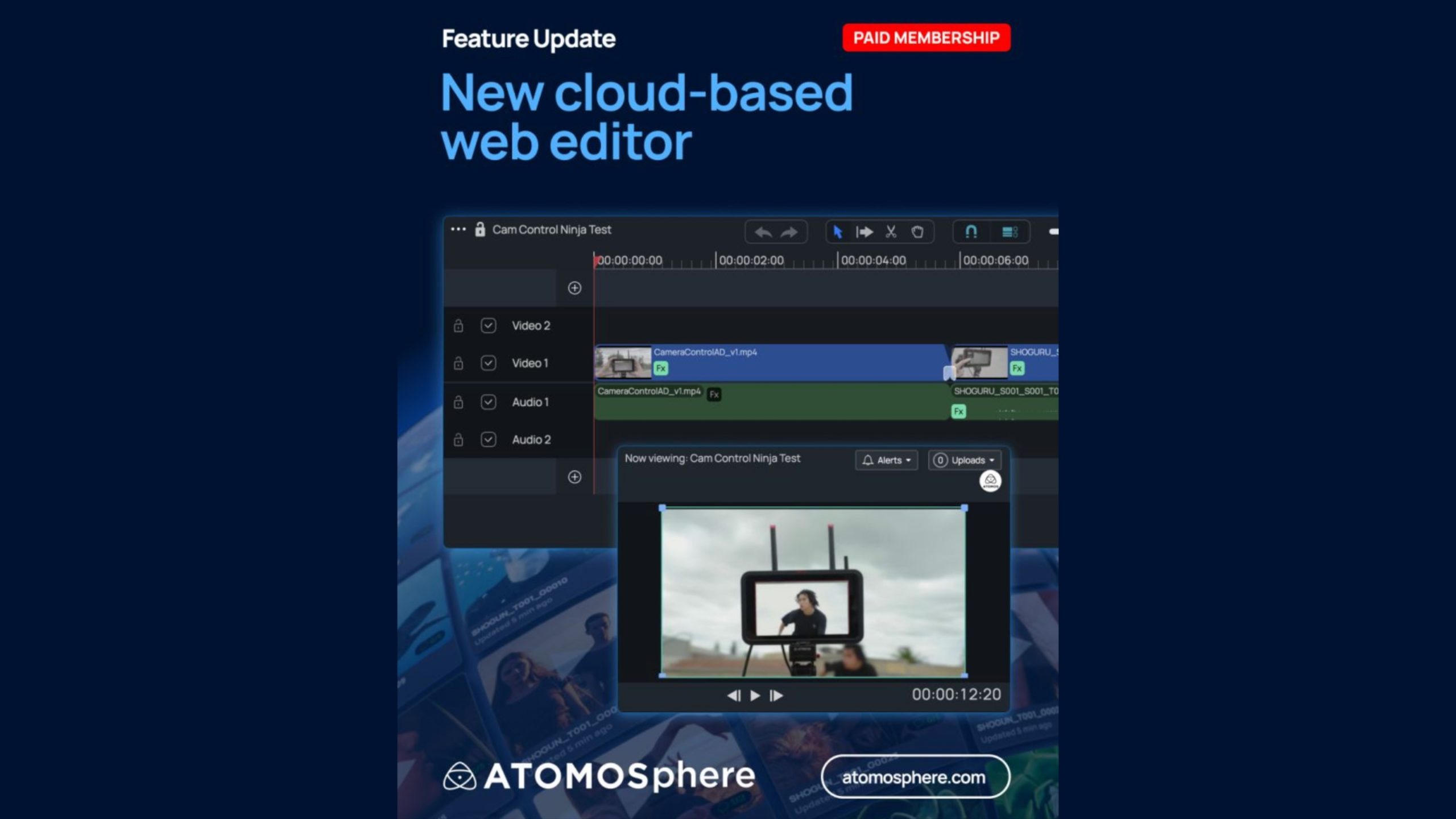Lock the Audio 2 track

click(x=458, y=440)
